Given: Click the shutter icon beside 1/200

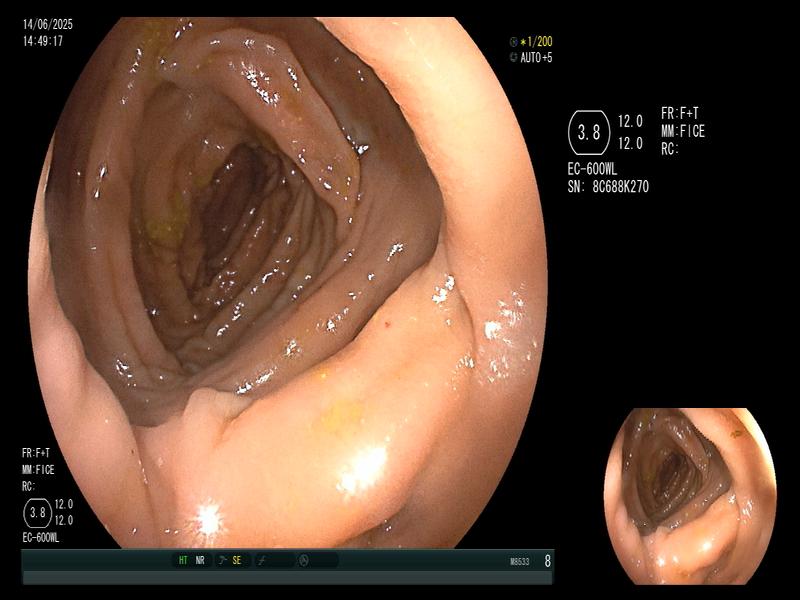Looking at the screenshot, I should pos(513,42).
